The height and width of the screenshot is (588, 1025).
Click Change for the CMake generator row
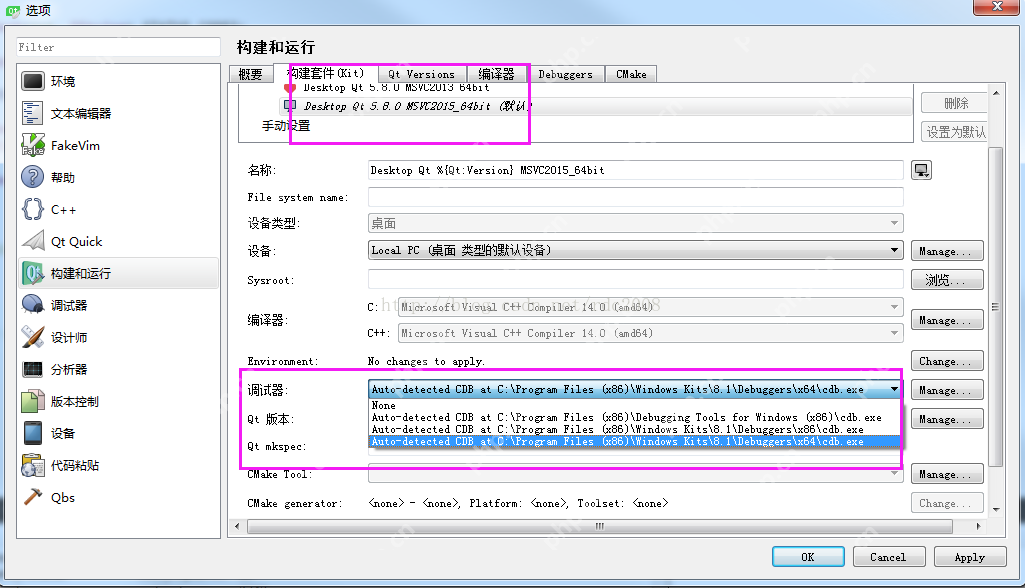coord(947,503)
